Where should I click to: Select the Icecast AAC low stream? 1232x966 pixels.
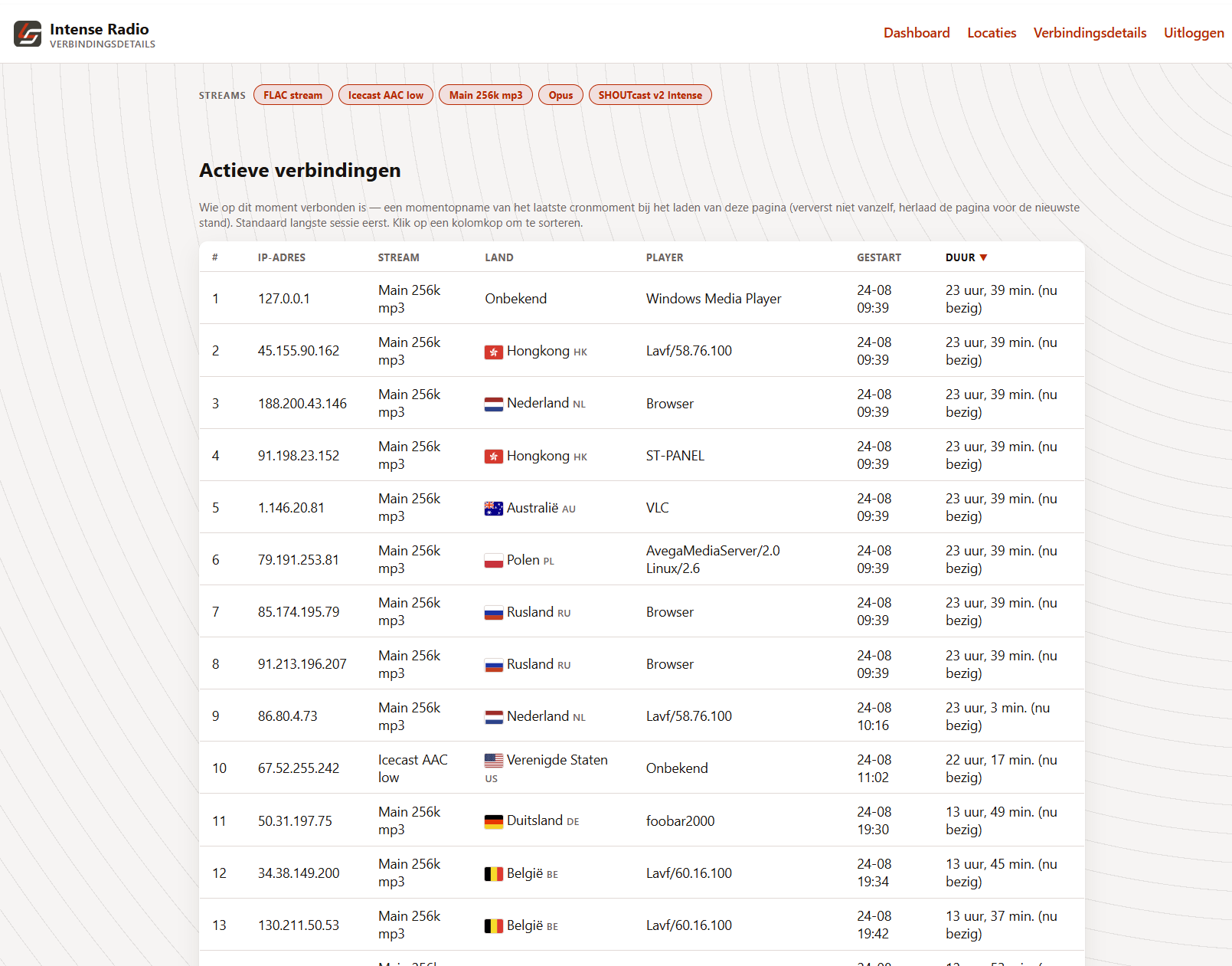click(x=386, y=95)
